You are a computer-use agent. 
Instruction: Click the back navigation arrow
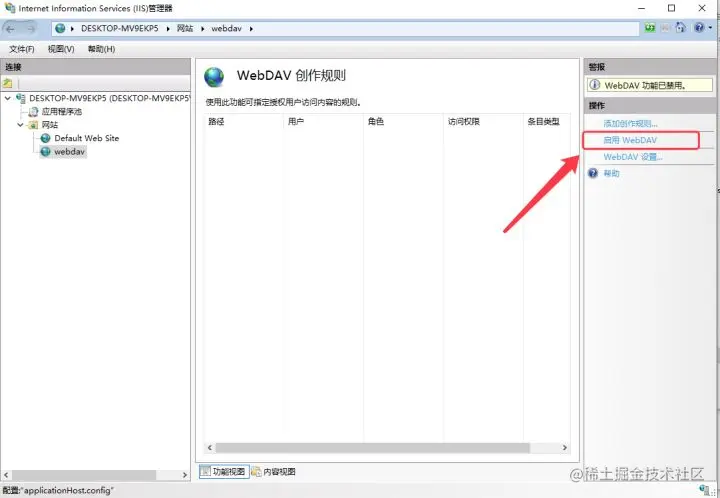pos(10,29)
